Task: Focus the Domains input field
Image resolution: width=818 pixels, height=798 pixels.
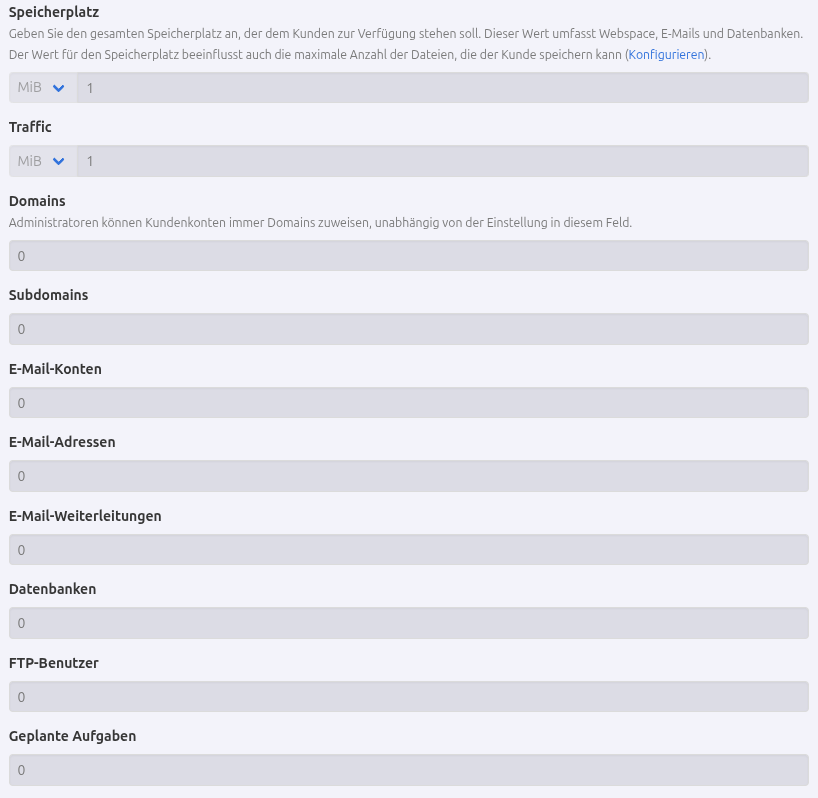Action: pos(409,256)
